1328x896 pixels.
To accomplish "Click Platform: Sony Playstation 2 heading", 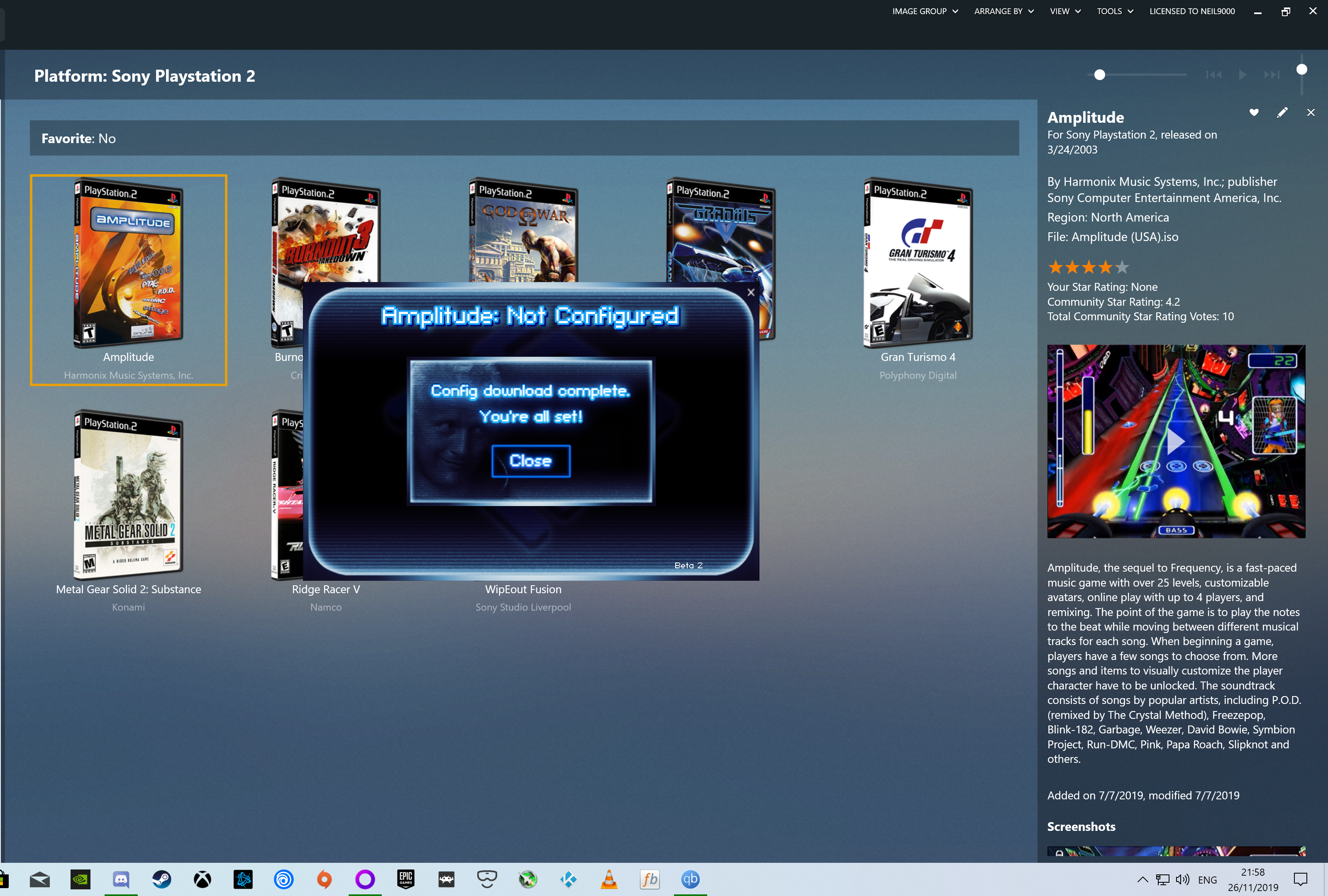I will [x=144, y=76].
